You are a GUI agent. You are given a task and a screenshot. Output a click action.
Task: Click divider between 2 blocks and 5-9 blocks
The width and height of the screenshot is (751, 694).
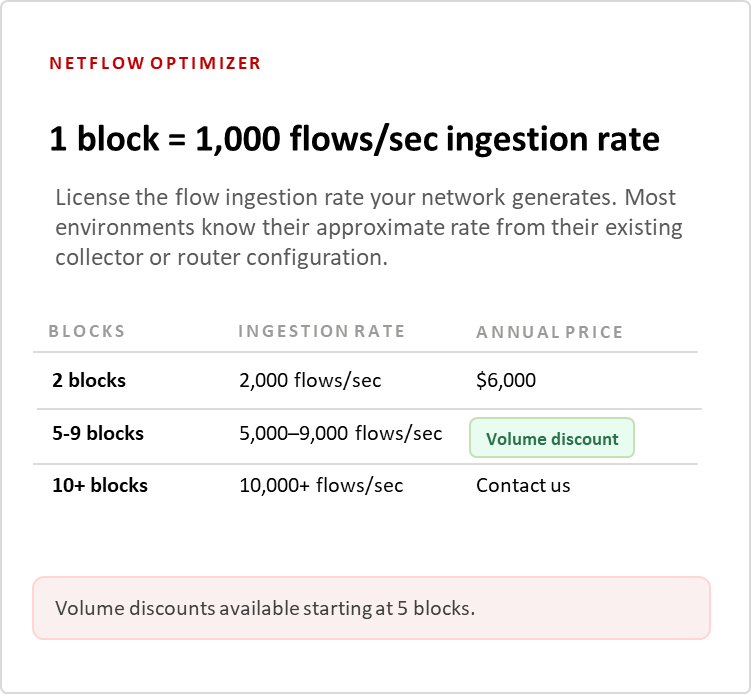(x=365, y=409)
